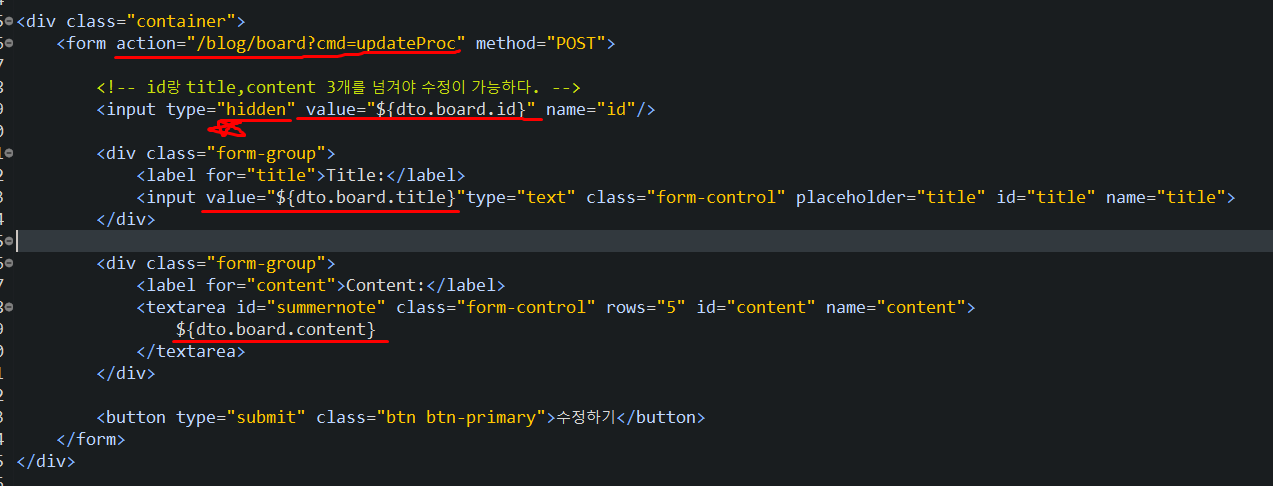Image resolution: width=1273 pixels, height=486 pixels.
Task: Collapse the textarea fold marker
Action: [9, 308]
